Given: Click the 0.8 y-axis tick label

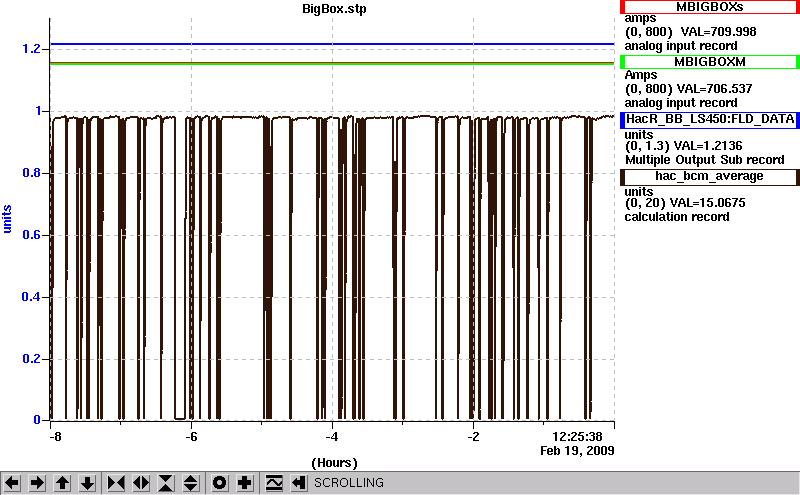Looking at the screenshot, I should coord(31,173).
